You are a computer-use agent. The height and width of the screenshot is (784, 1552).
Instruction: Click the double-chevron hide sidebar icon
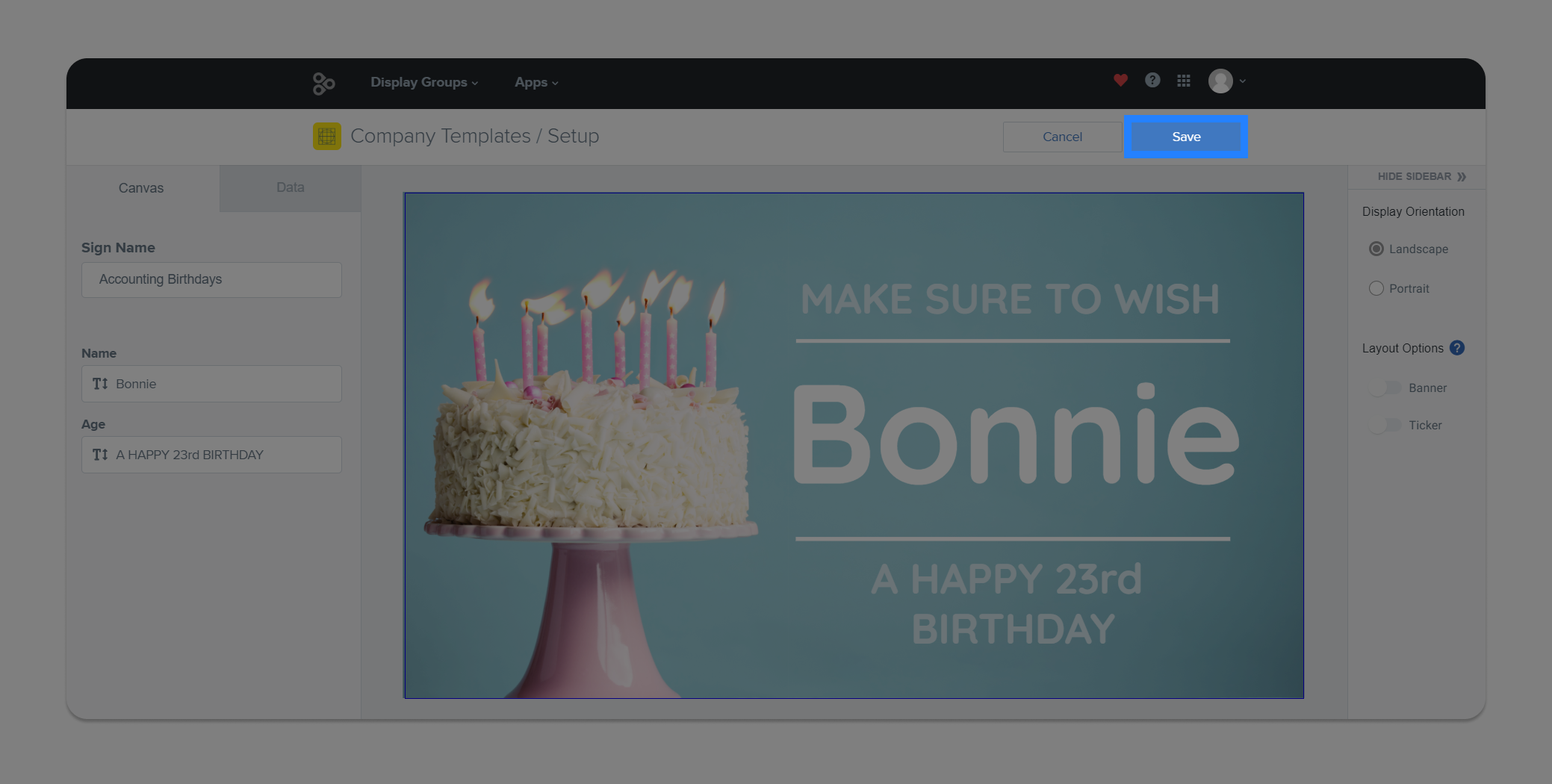1462,176
